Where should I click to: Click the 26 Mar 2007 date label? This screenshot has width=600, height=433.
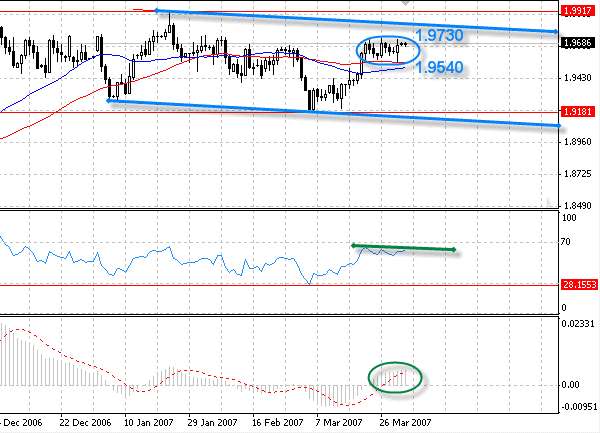[405, 423]
